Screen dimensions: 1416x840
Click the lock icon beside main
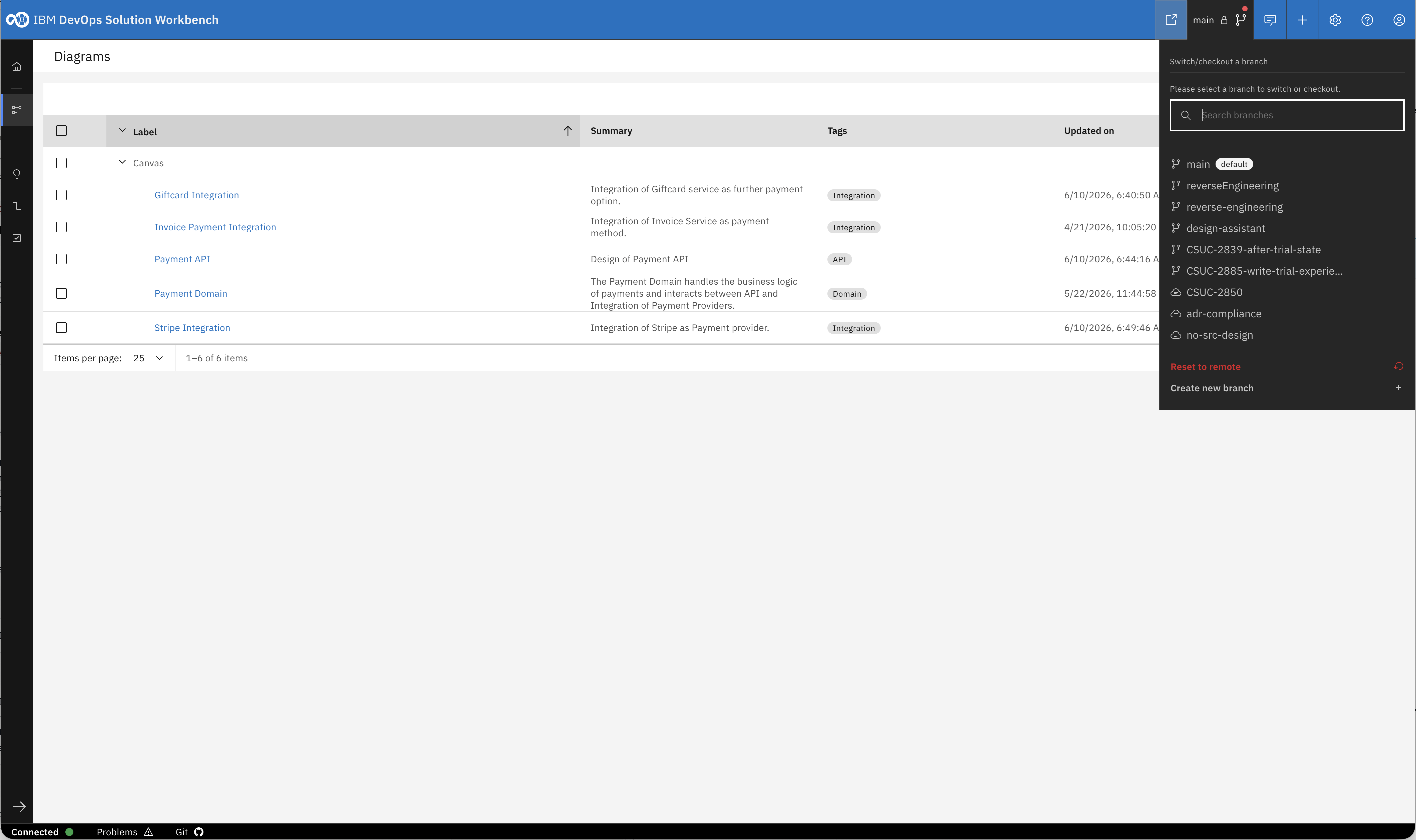[1224, 20]
